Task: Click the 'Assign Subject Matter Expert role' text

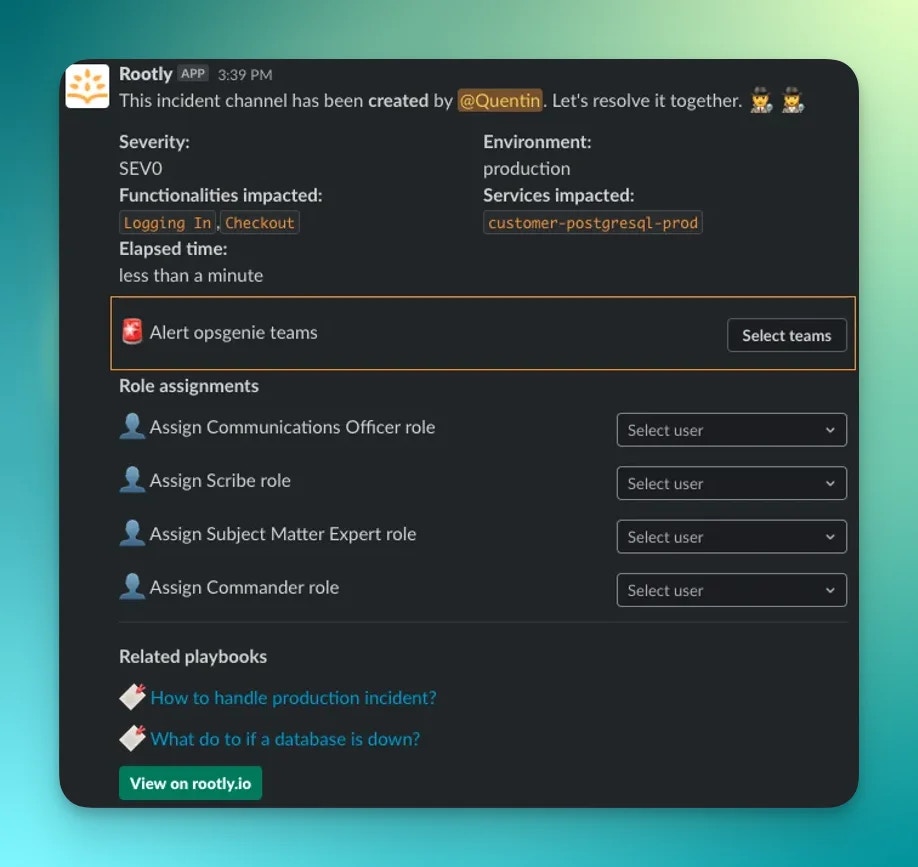Action: (x=283, y=533)
